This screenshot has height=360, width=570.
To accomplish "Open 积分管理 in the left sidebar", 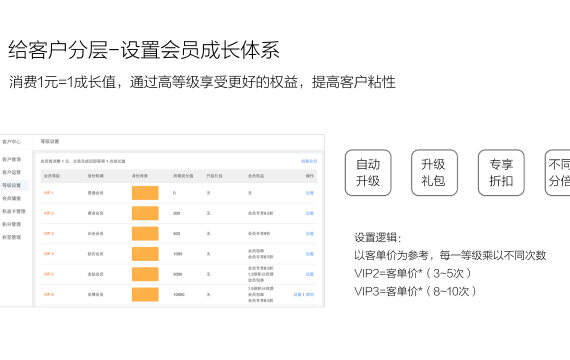I will [11, 224].
